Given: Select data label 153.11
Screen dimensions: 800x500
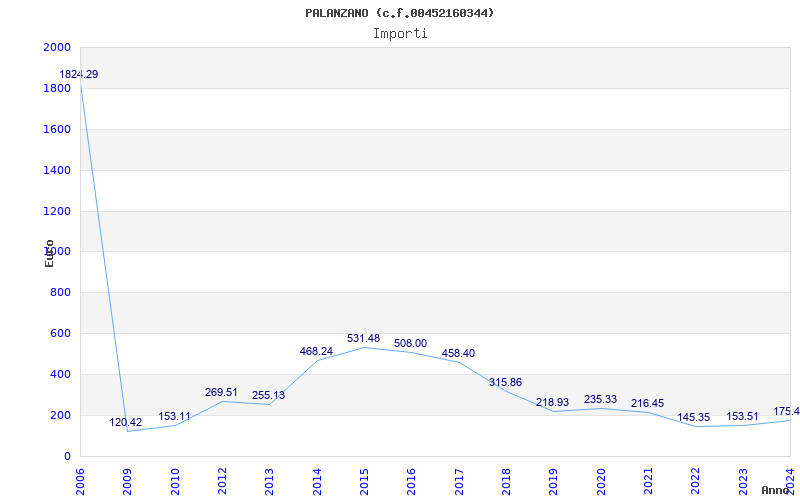Looking at the screenshot, I should coord(174,416).
